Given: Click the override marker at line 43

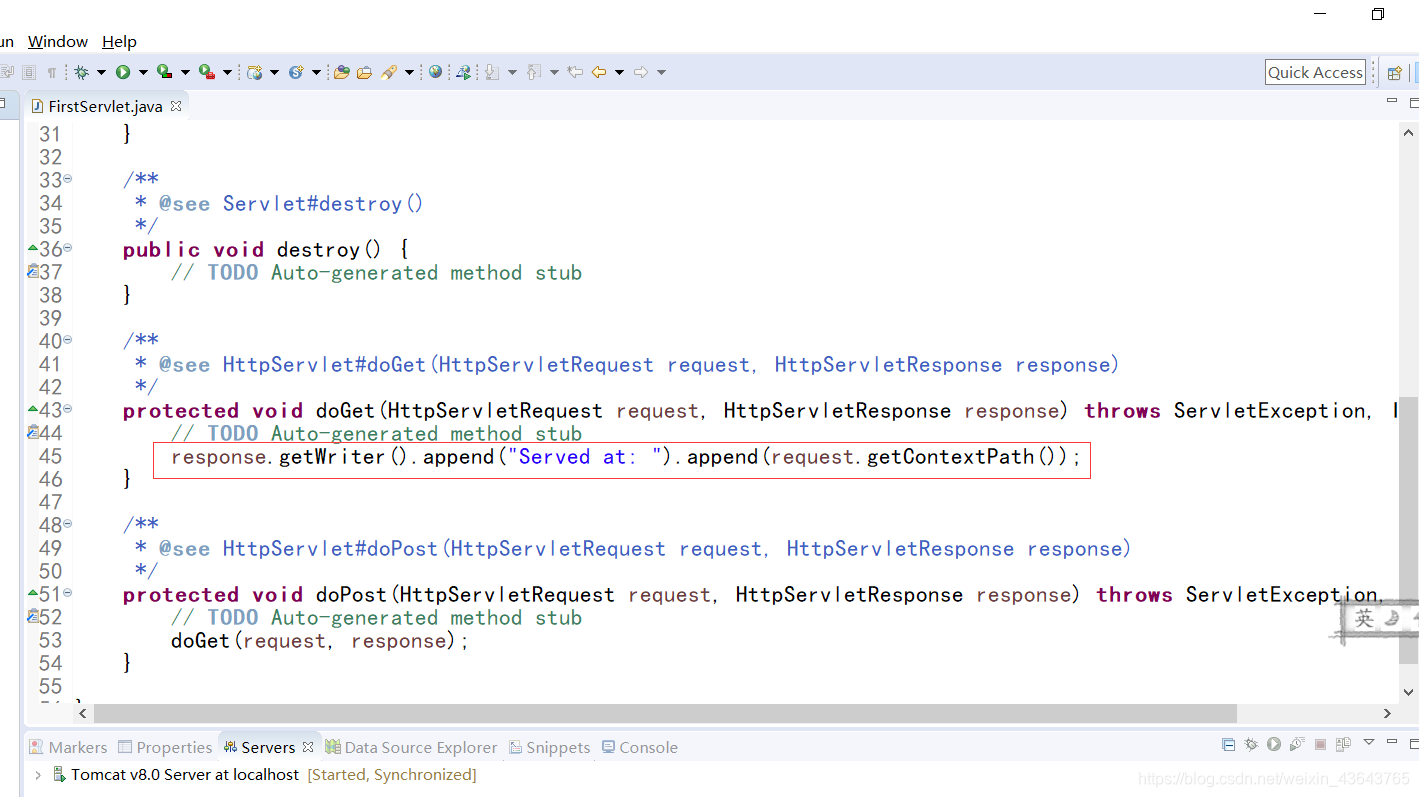Looking at the screenshot, I should pyautogui.click(x=32, y=408).
